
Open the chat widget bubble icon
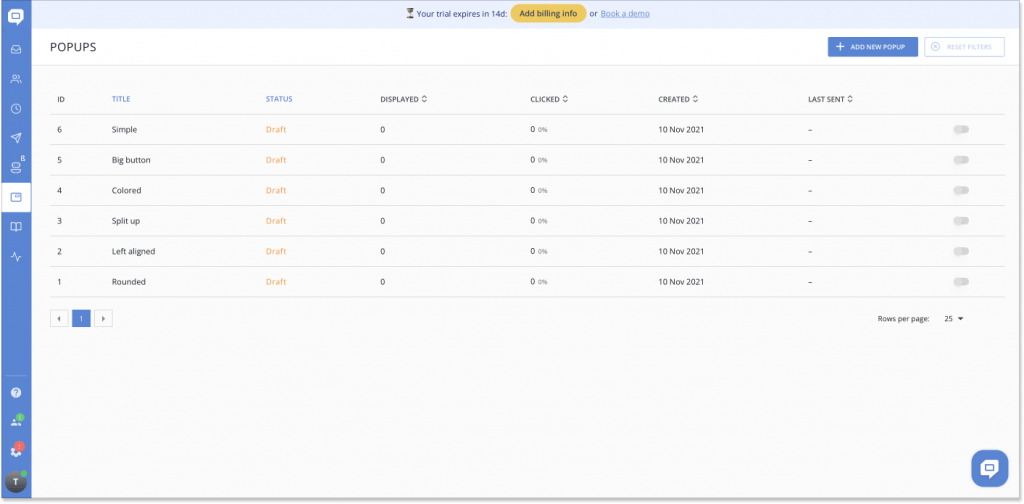(x=988, y=468)
